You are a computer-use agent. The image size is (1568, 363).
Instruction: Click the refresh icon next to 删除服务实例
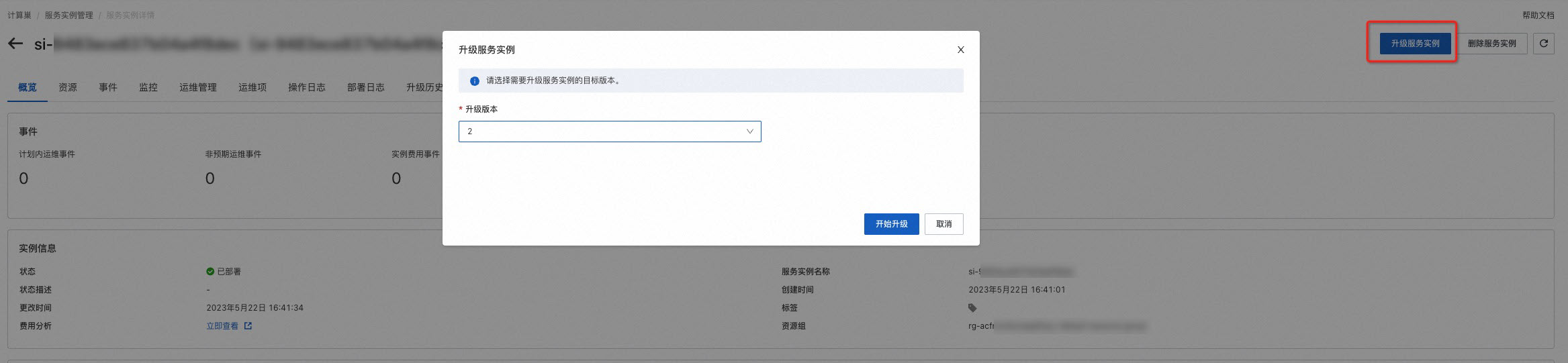(1543, 44)
